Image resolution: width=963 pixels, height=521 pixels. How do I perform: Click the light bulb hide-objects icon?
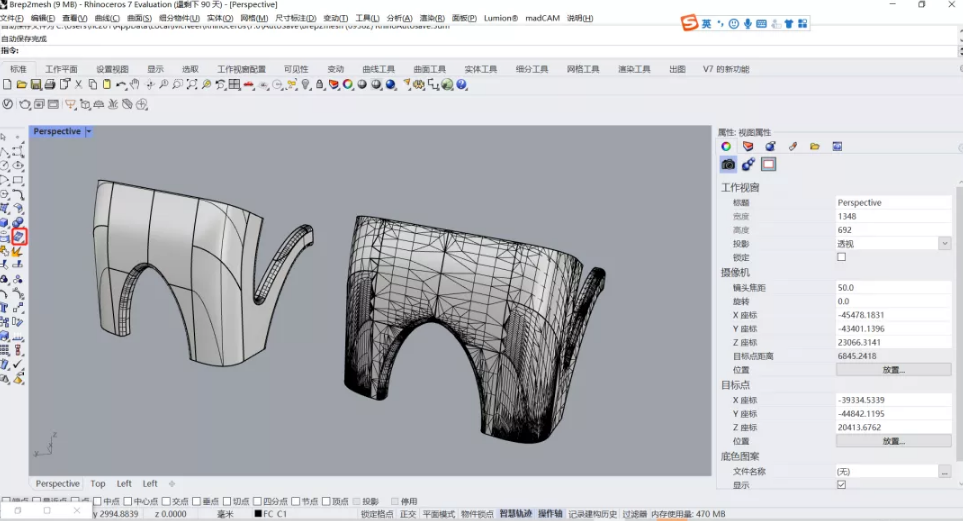click(305, 84)
